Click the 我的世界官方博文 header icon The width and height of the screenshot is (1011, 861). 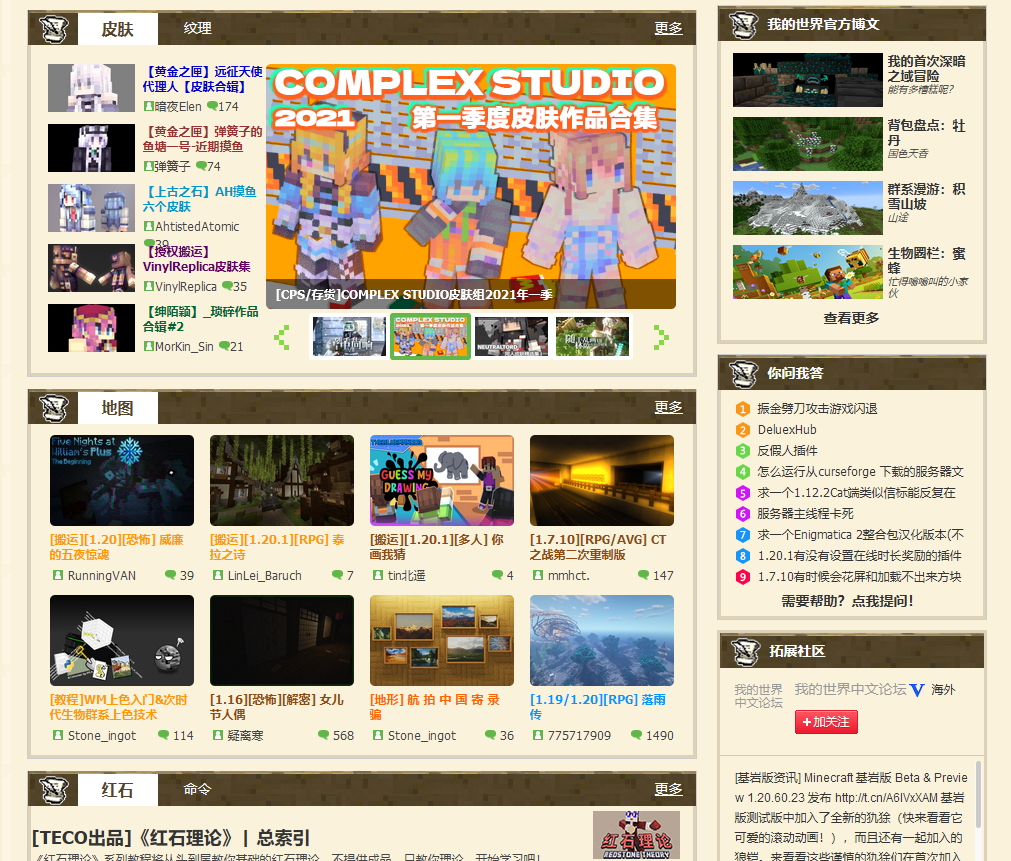[x=743, y=25]
